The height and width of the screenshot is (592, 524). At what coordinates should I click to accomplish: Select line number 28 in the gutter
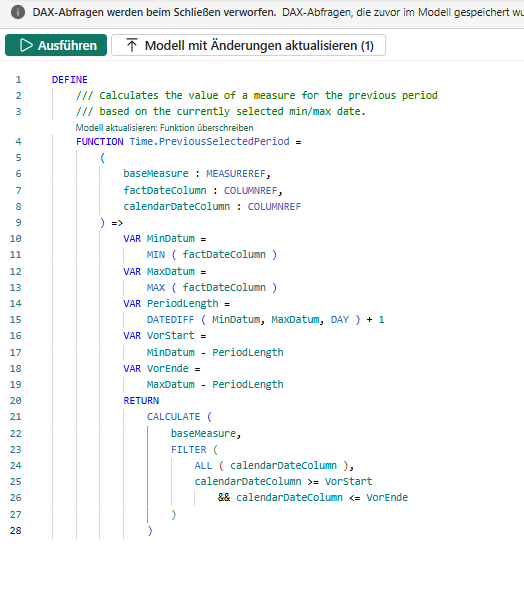(15, 530)
